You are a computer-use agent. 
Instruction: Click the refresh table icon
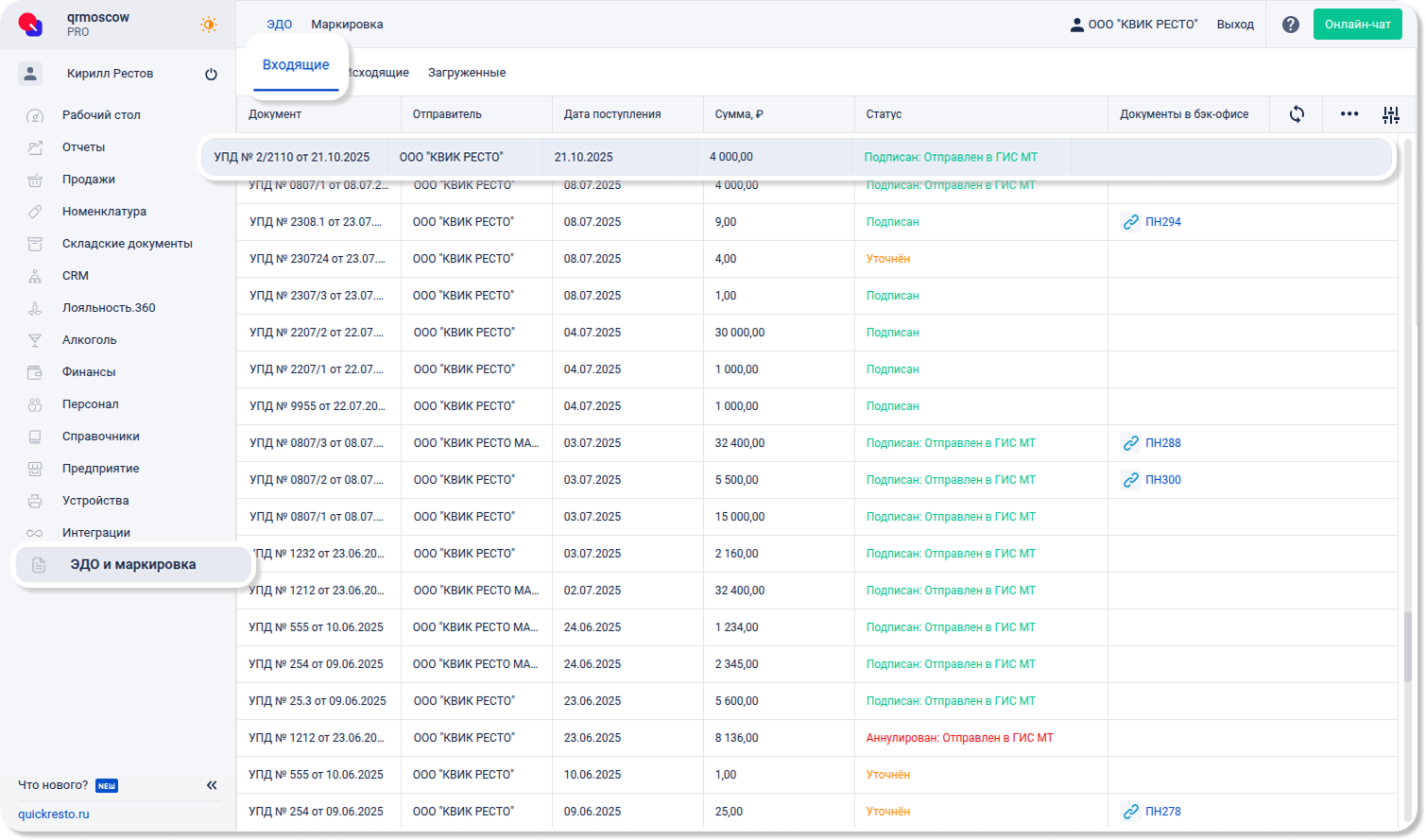[x=1297, y=114]
